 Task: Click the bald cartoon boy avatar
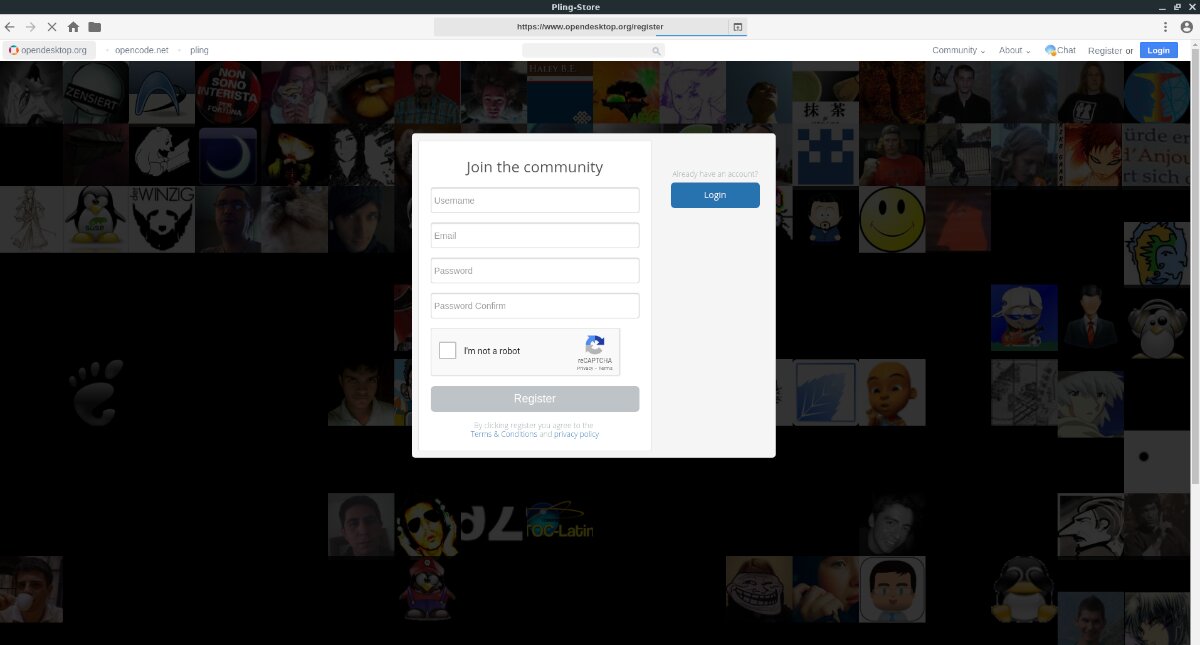pos(892,392)
